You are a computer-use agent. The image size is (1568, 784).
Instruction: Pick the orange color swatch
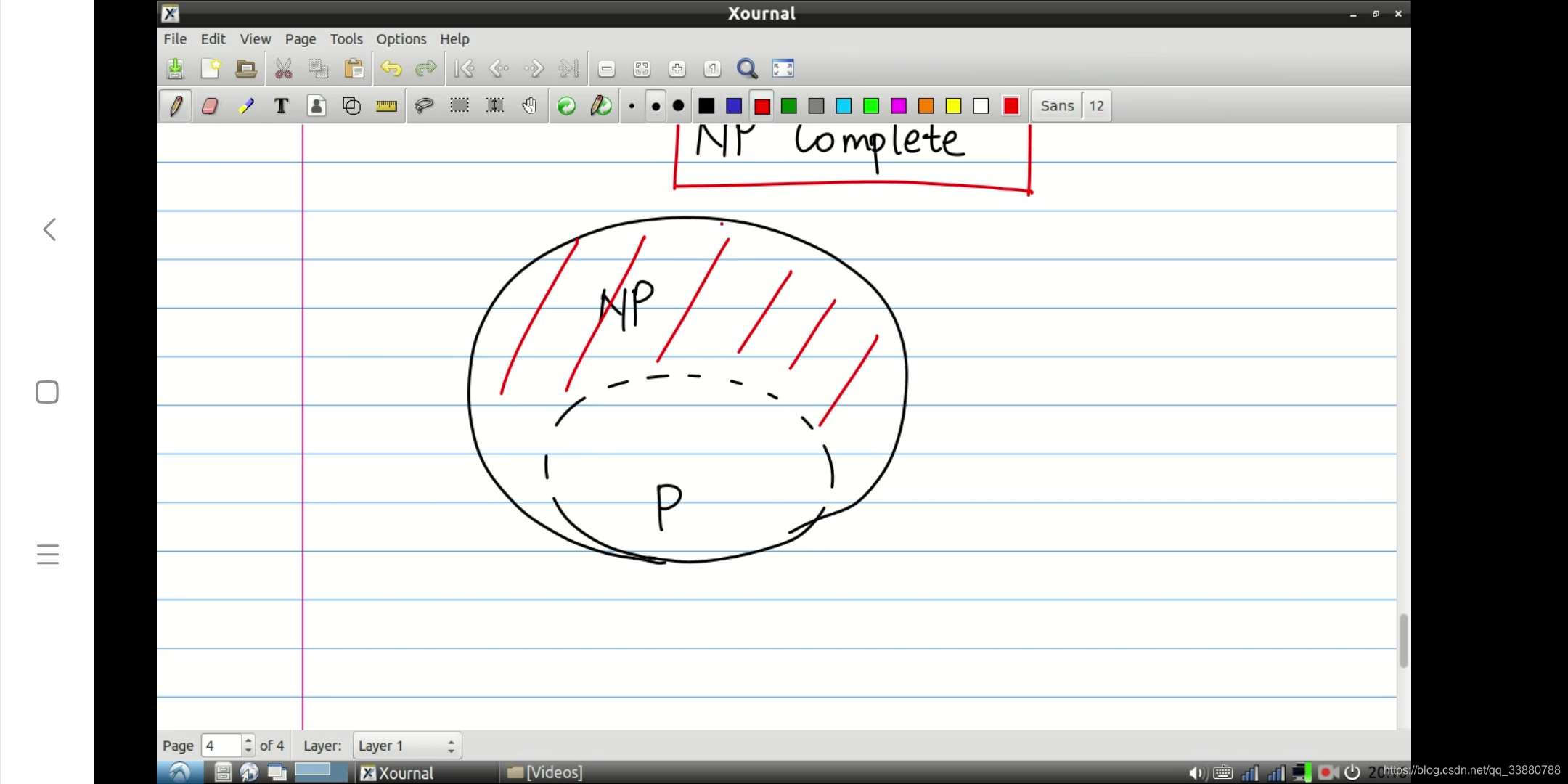click(926, 106)
